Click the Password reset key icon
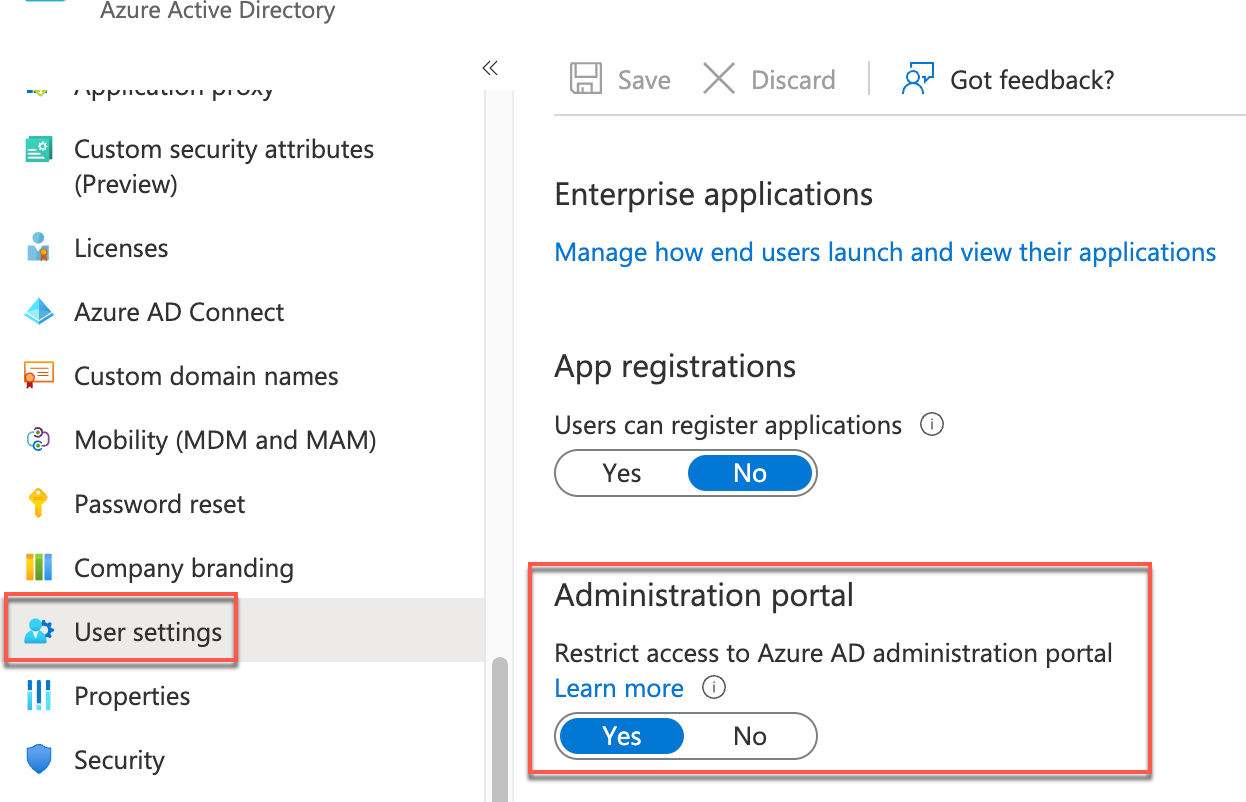 pyautogui.click(x=38, y=504)
